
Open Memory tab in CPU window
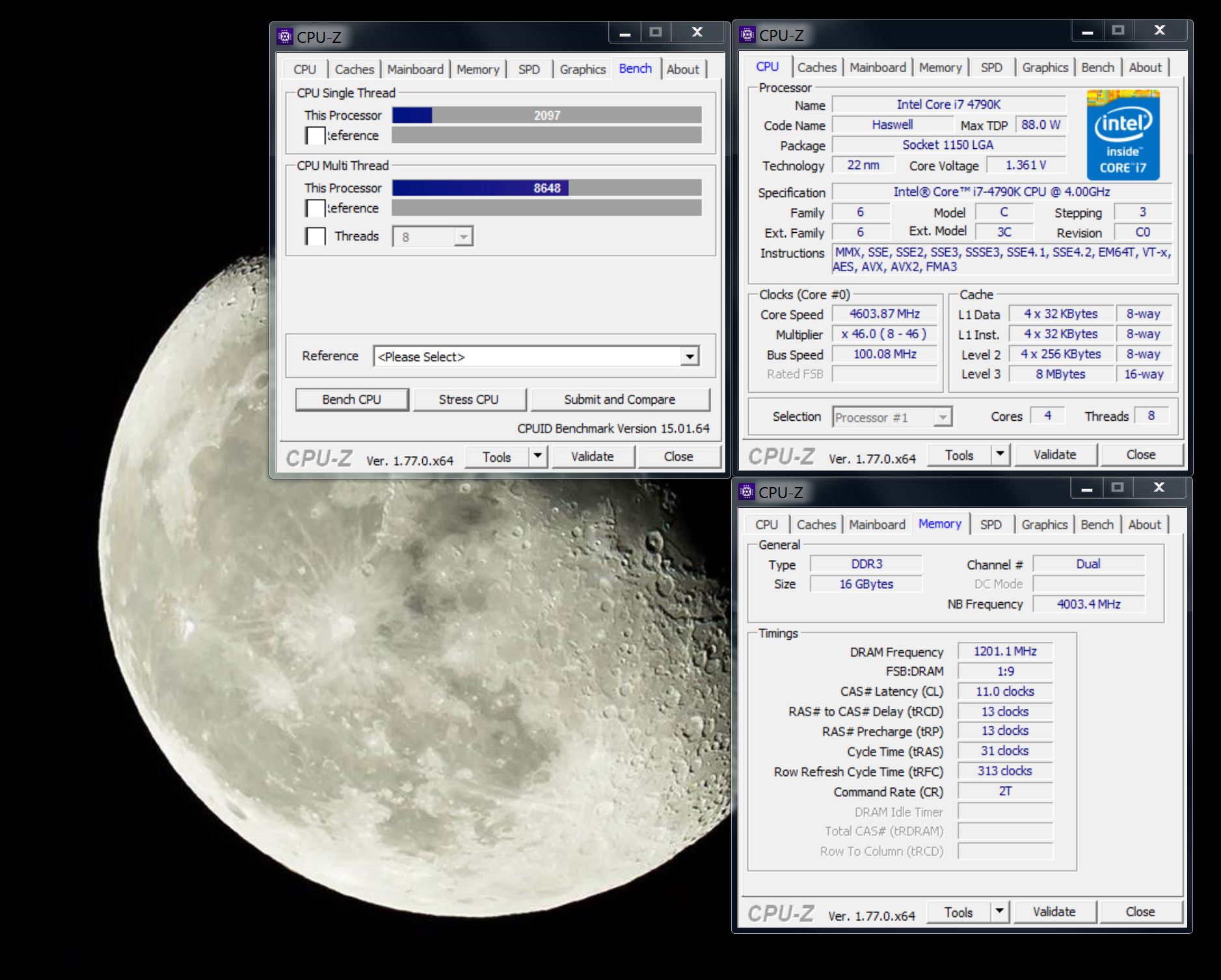(941, 68)
